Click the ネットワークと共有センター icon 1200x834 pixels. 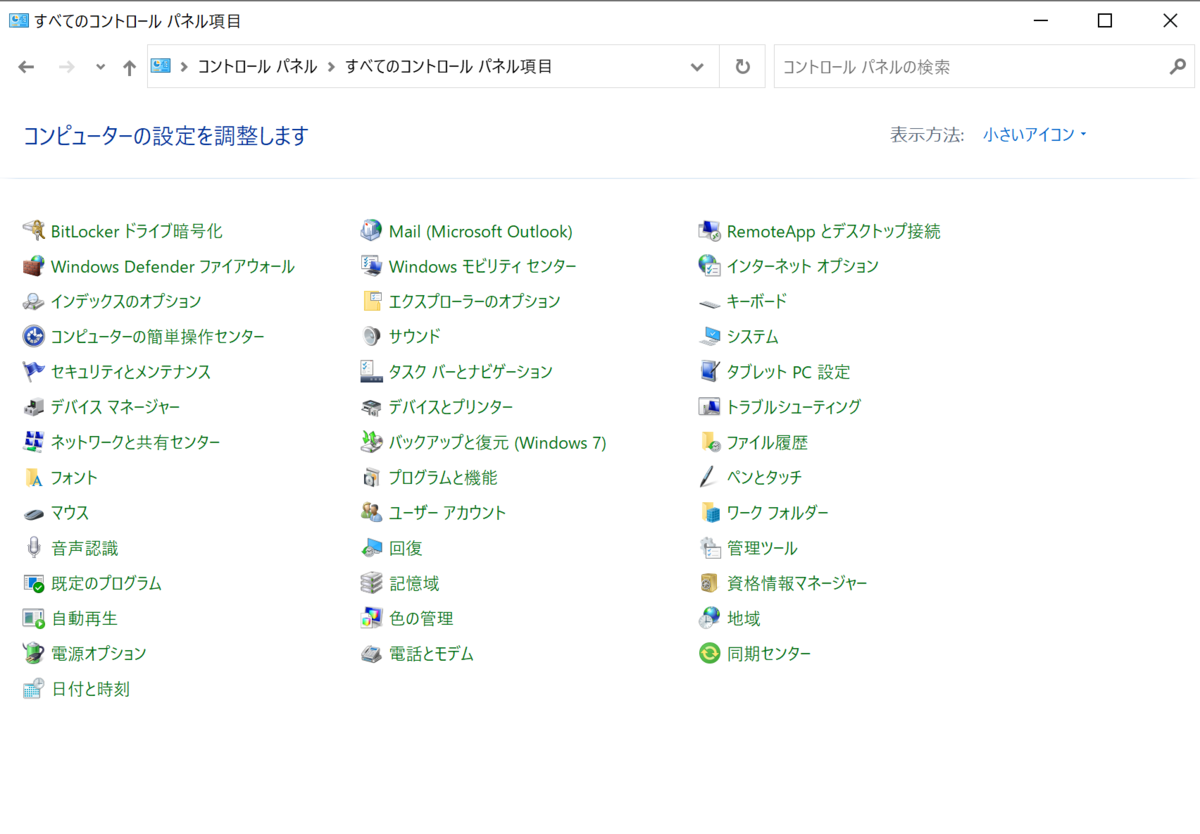[34, 442]
